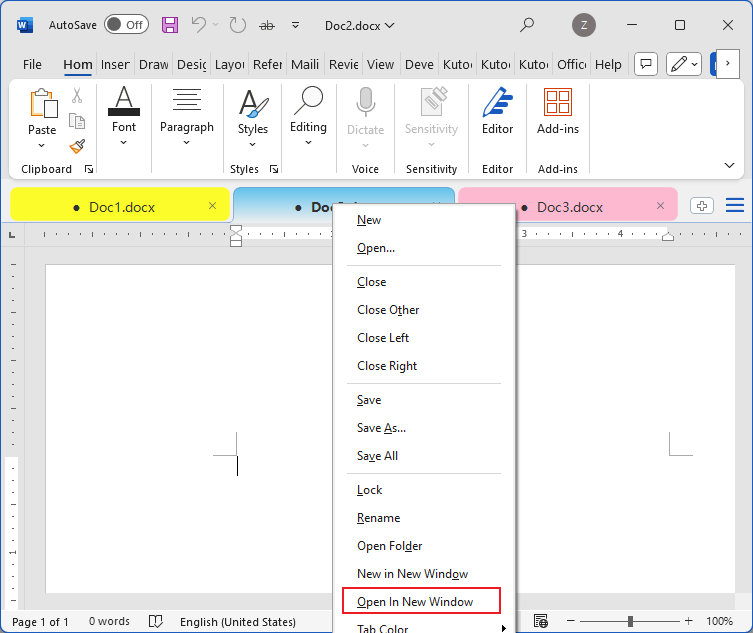Open the Comments speech bubble button
This screenshot has height=633, width=753.
pyautogui.click(x=646, y=64)
